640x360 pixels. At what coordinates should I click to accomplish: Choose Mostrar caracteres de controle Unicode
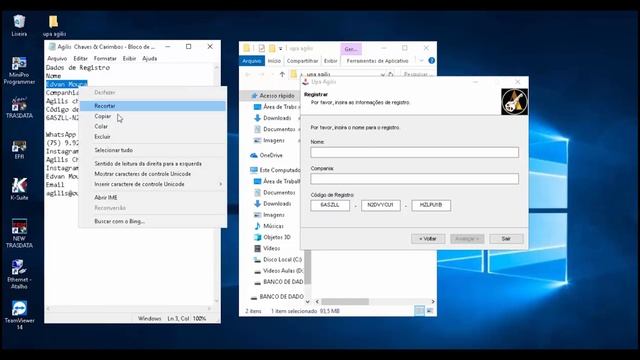(153, 173)
